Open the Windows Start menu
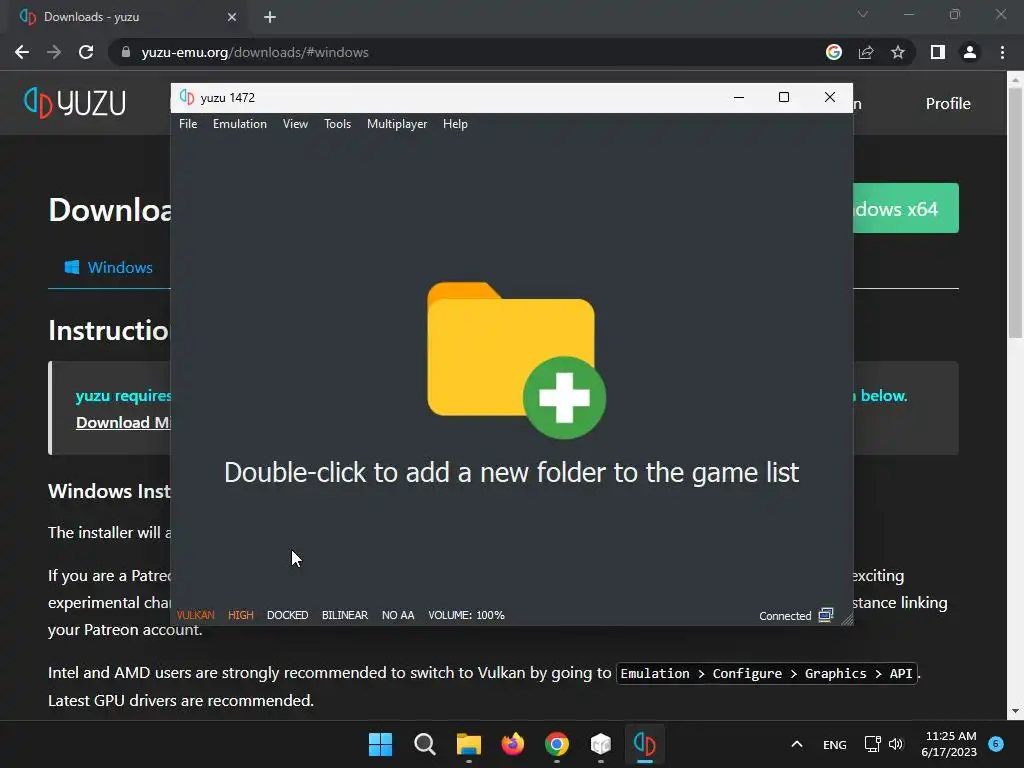This screenshot has width=1024, height=768. 380,744
